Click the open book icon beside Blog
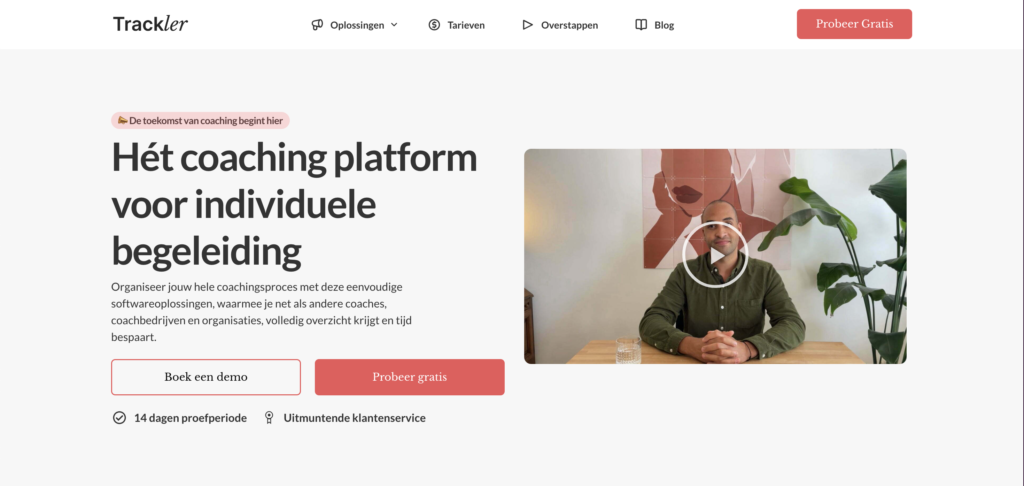This screenshot has height=486, width=1024. tap(641, 25)
